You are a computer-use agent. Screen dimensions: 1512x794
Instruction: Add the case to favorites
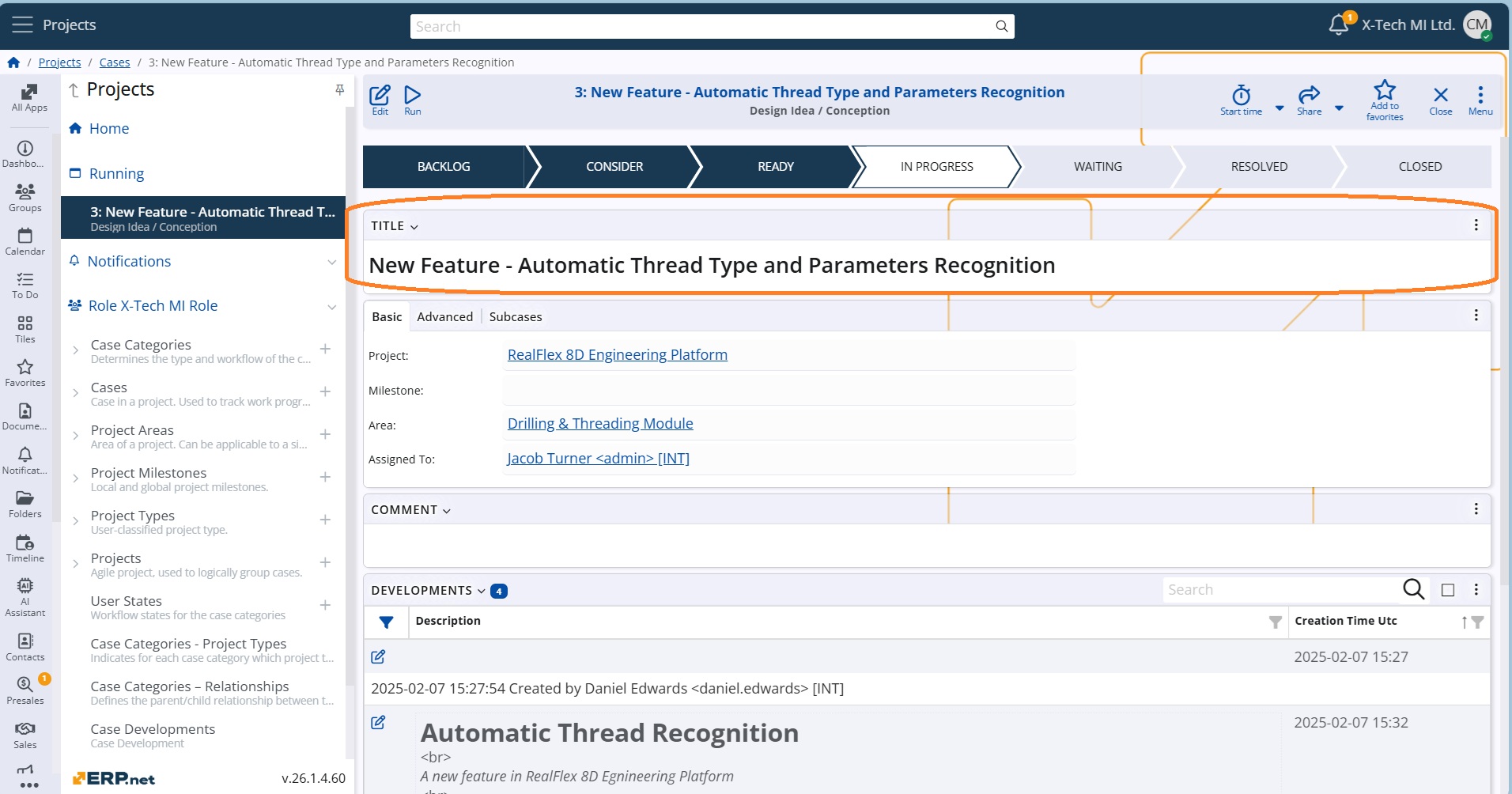(1385, 100)
